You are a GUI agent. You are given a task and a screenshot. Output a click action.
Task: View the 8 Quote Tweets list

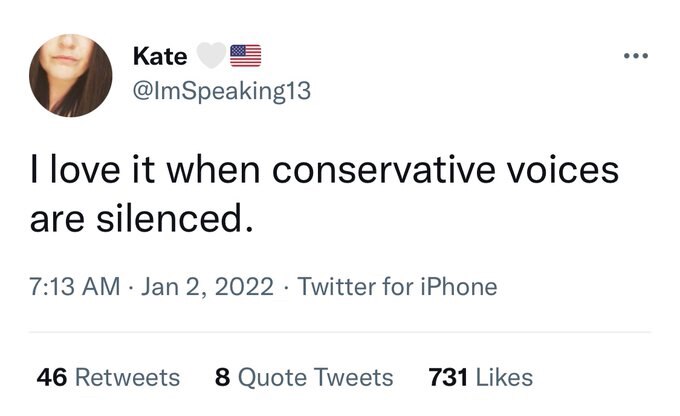point(304,377)
